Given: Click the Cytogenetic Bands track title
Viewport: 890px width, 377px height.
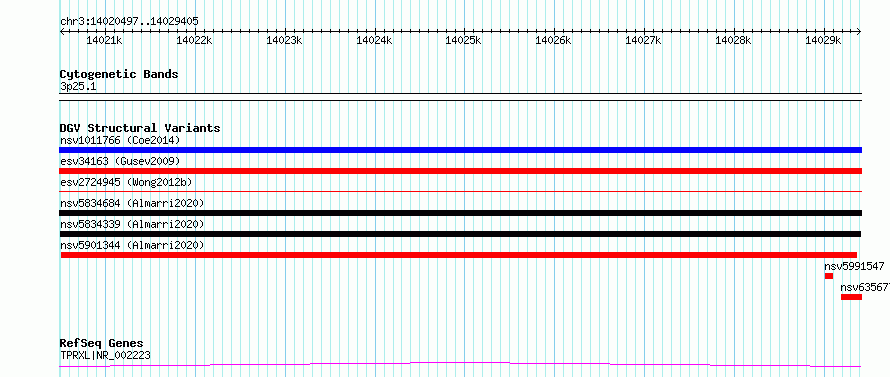Looking at the screenshot, I should (x=119, y=74).
